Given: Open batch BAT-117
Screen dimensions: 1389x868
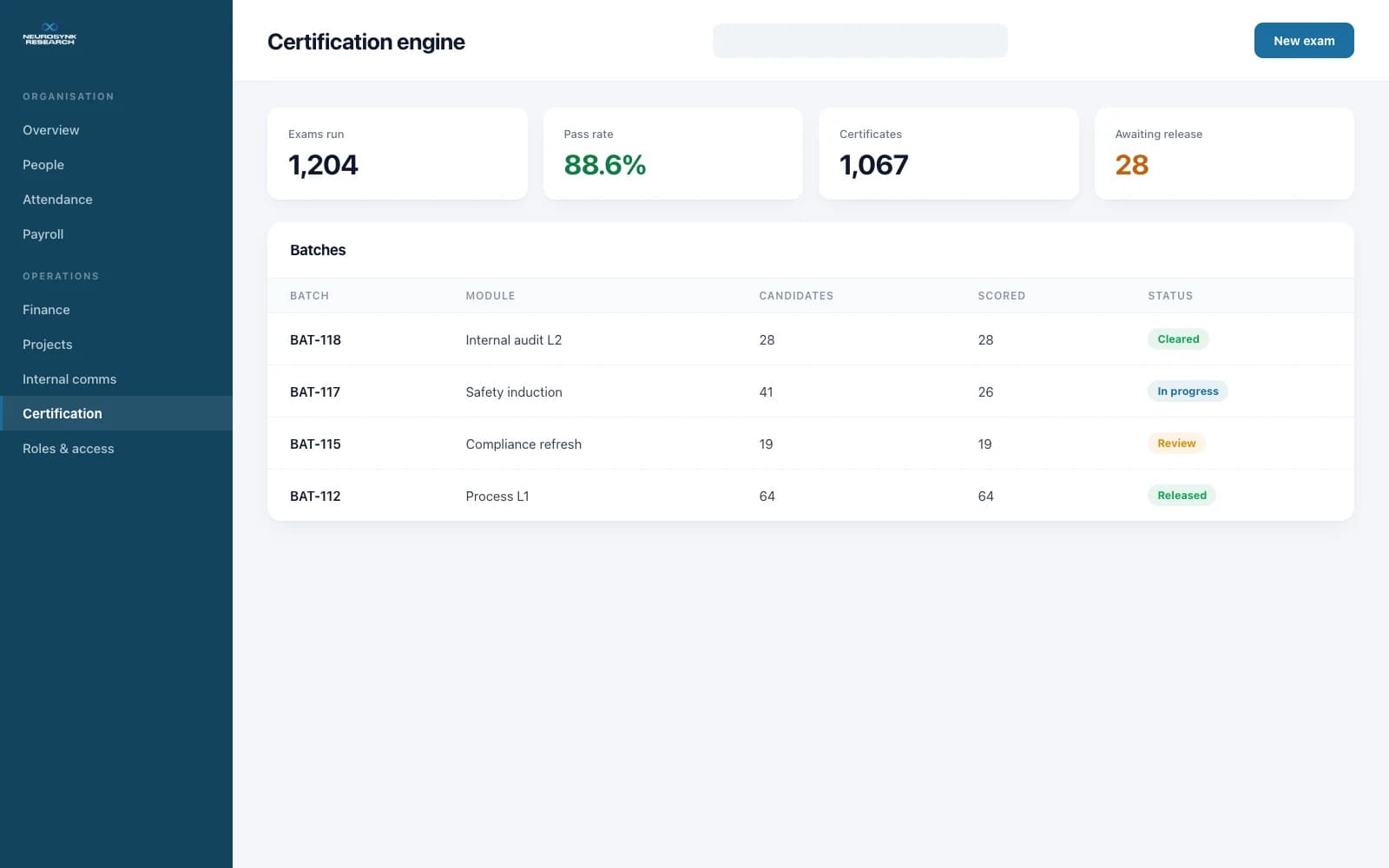Looking at the screenshot, I should 315,391.
